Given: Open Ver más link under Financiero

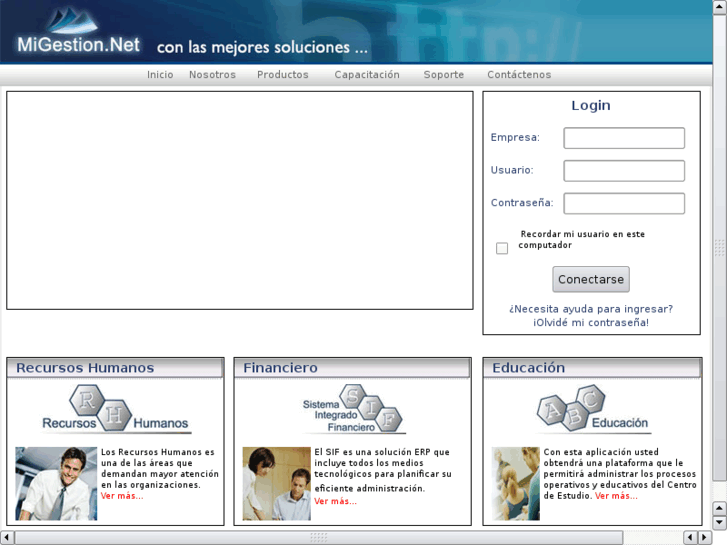Looking at the screenshot, I should point(335,501).
